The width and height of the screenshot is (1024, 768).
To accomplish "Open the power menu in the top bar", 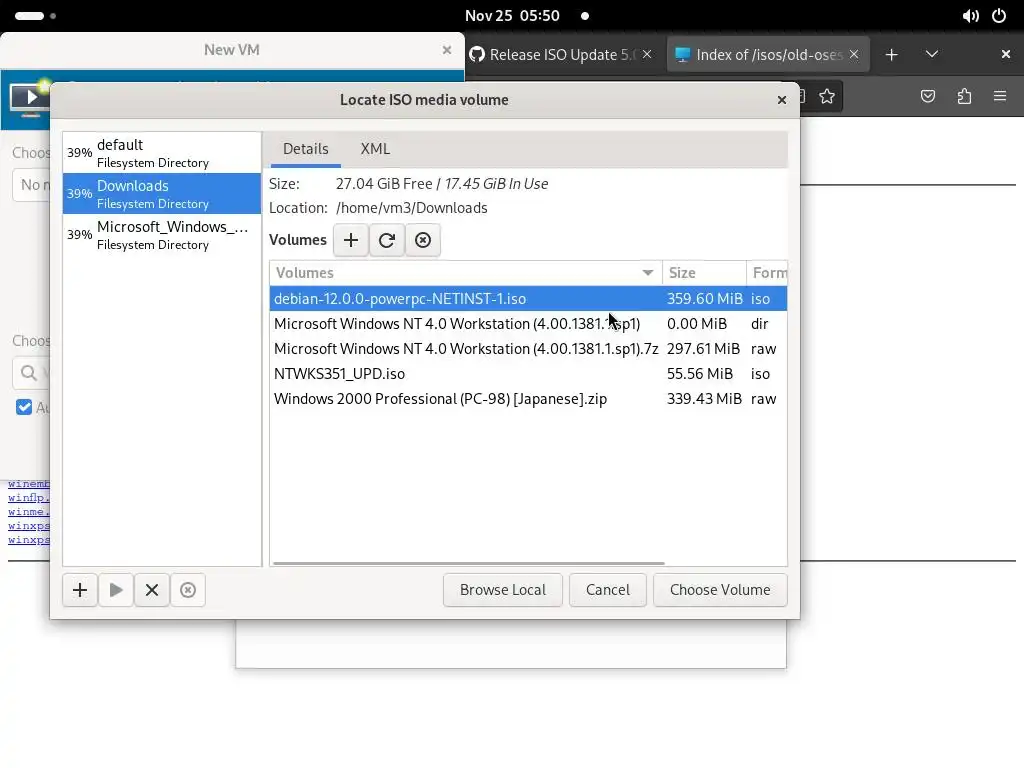I will coord(999,16).
